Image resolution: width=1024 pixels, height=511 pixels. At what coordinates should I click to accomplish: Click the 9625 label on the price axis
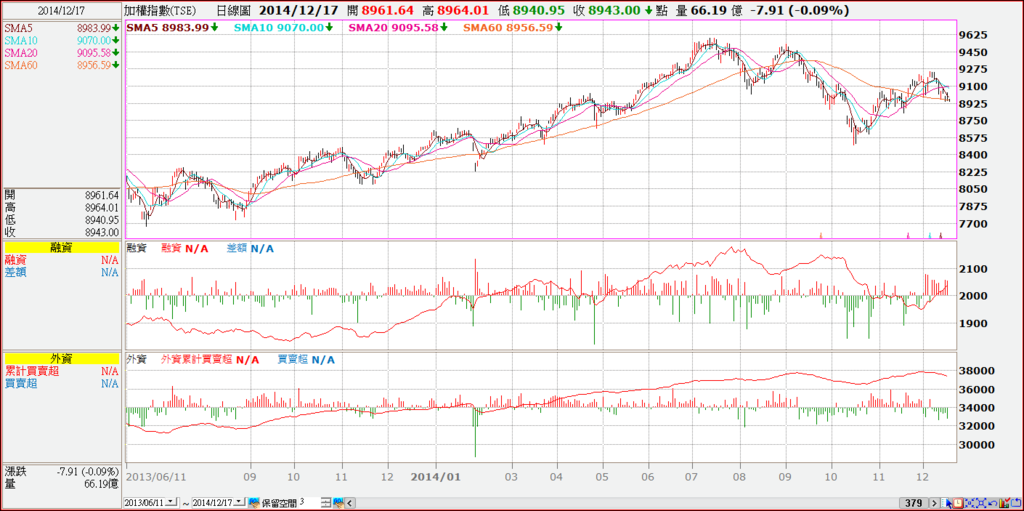[x=973, y=35]
